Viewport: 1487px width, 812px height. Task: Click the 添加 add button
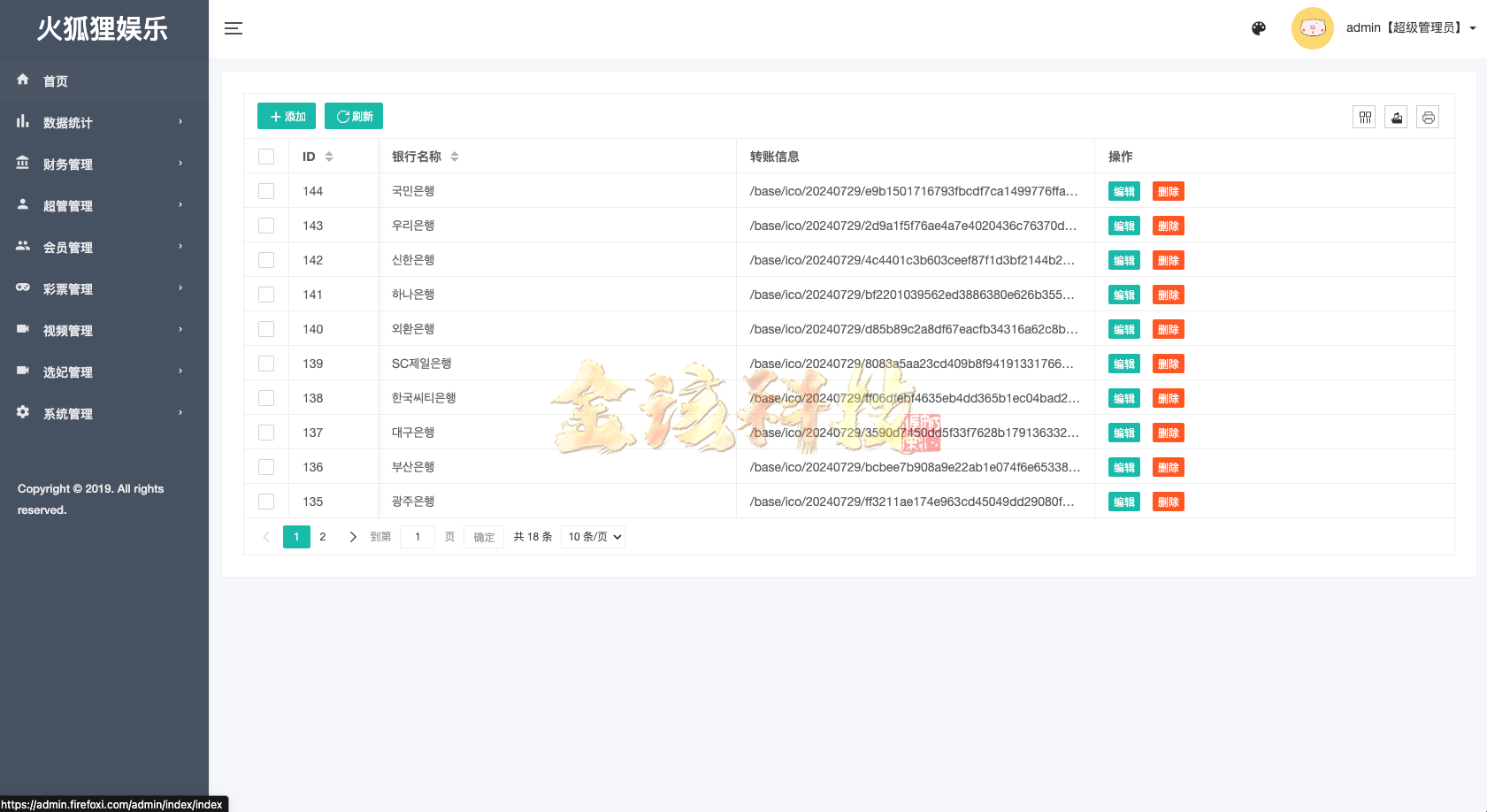point(286,116)
